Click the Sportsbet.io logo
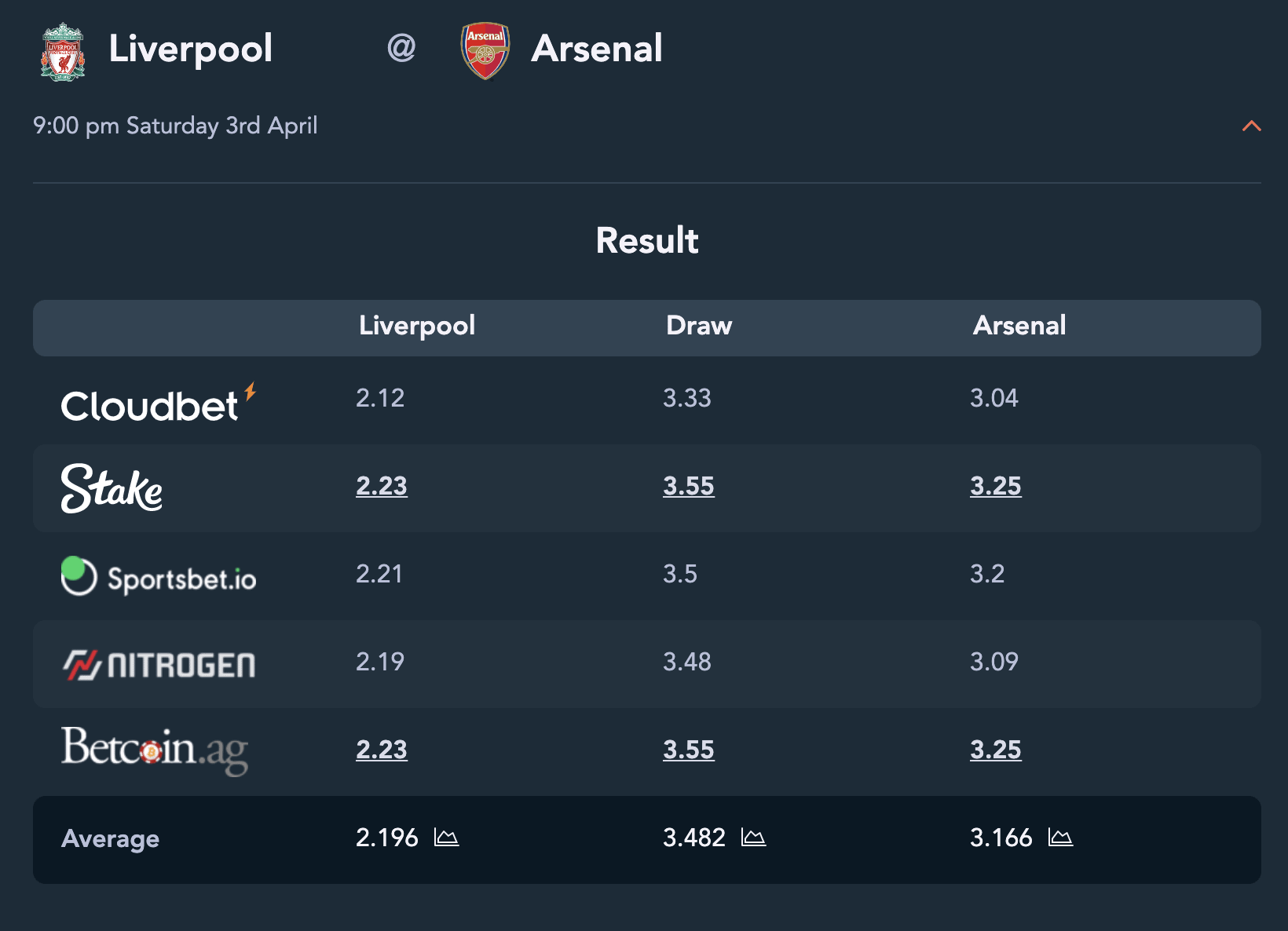Image resolution: width=1288 pixels, height=931 pixels. click(159, 577)
